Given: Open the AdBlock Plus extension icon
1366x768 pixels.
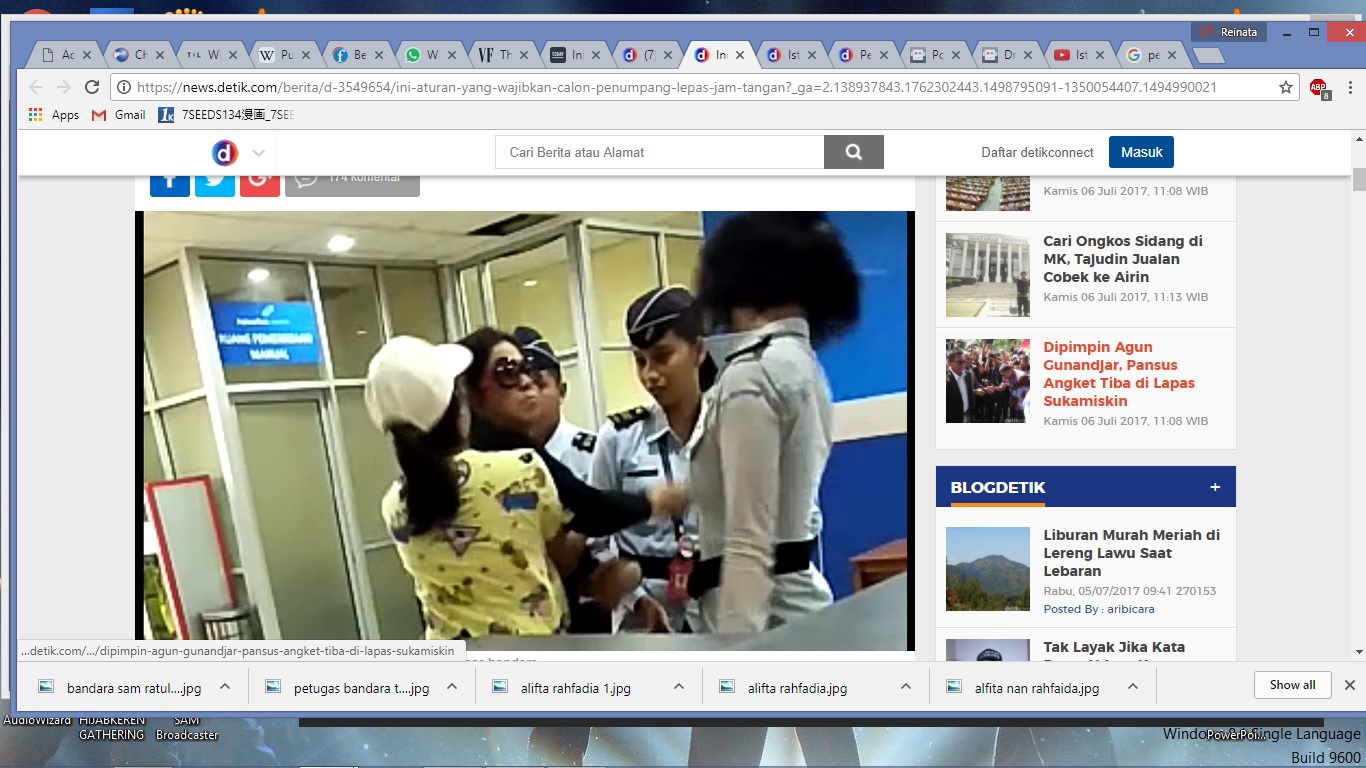Looking at the screenshot, I should click(x=1319, y=88).
